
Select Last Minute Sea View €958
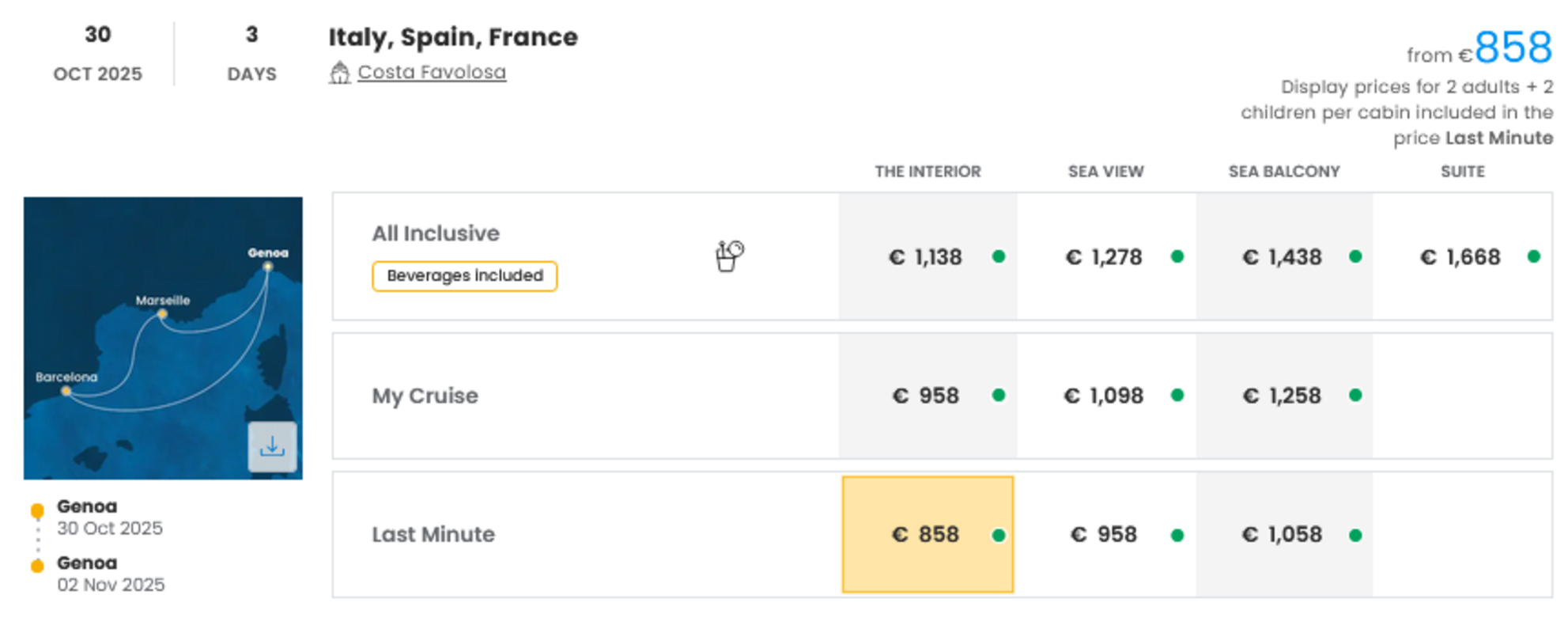click(1105, 535)
